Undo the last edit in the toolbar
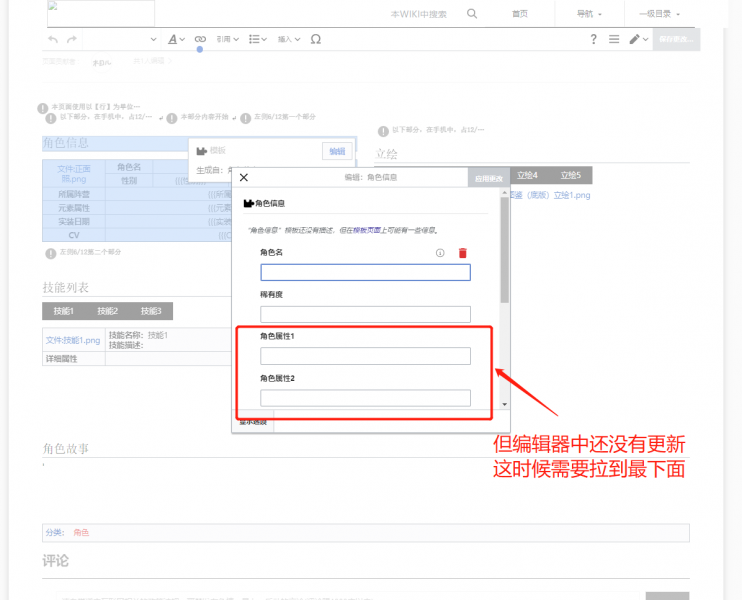This screenshot has width=742, height=600. pos(53,39)
